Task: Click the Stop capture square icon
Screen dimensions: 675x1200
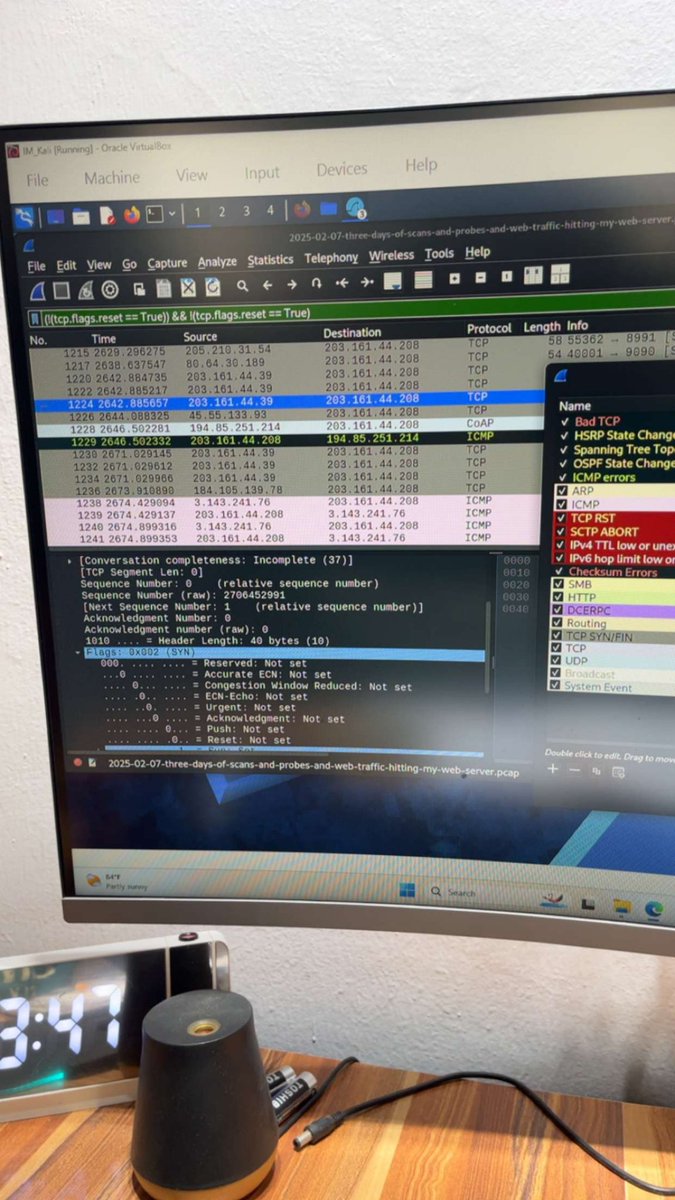Action: [x=61, y=290]
